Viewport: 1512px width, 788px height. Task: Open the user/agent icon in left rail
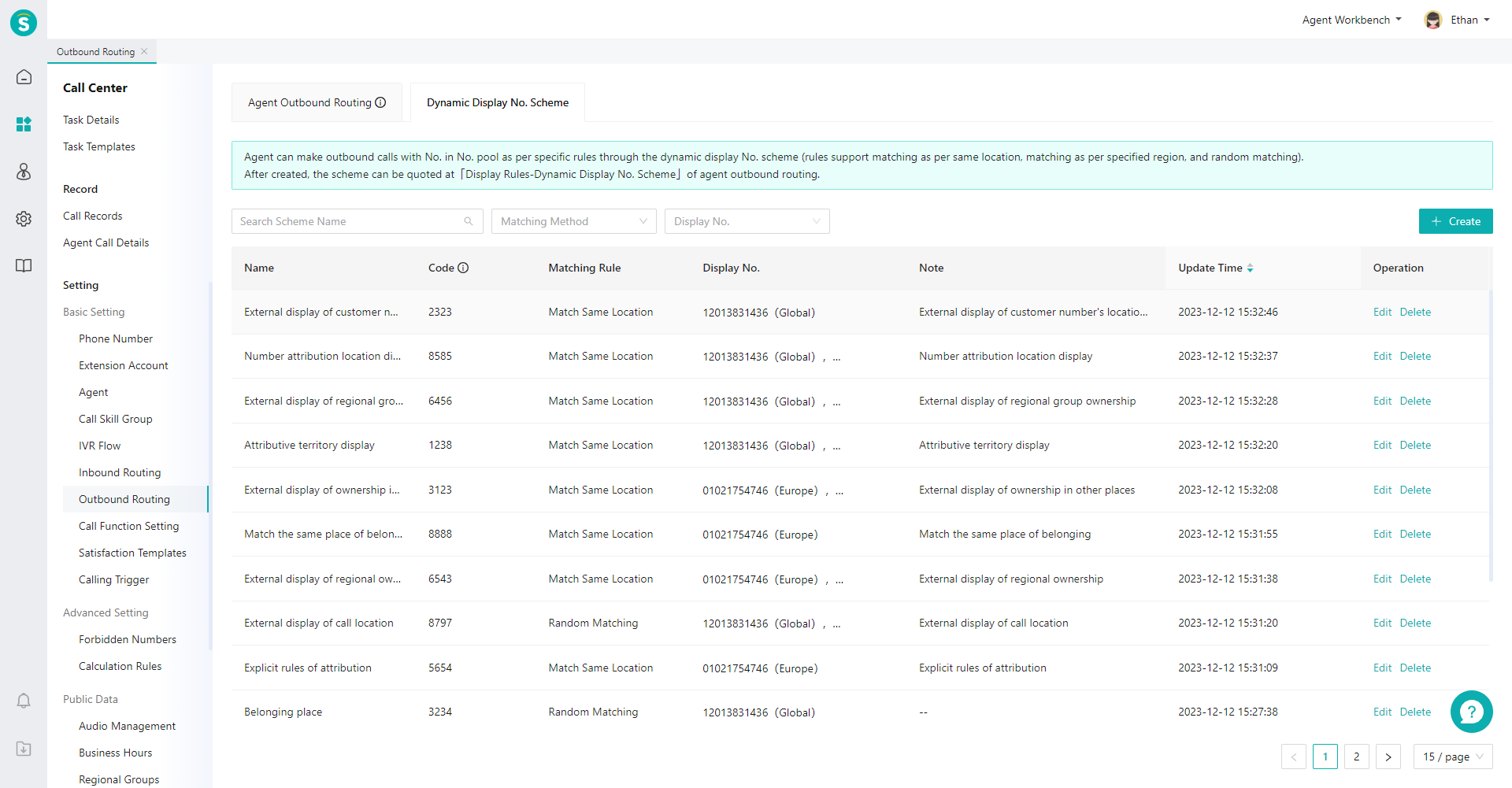tap(24, 172)
